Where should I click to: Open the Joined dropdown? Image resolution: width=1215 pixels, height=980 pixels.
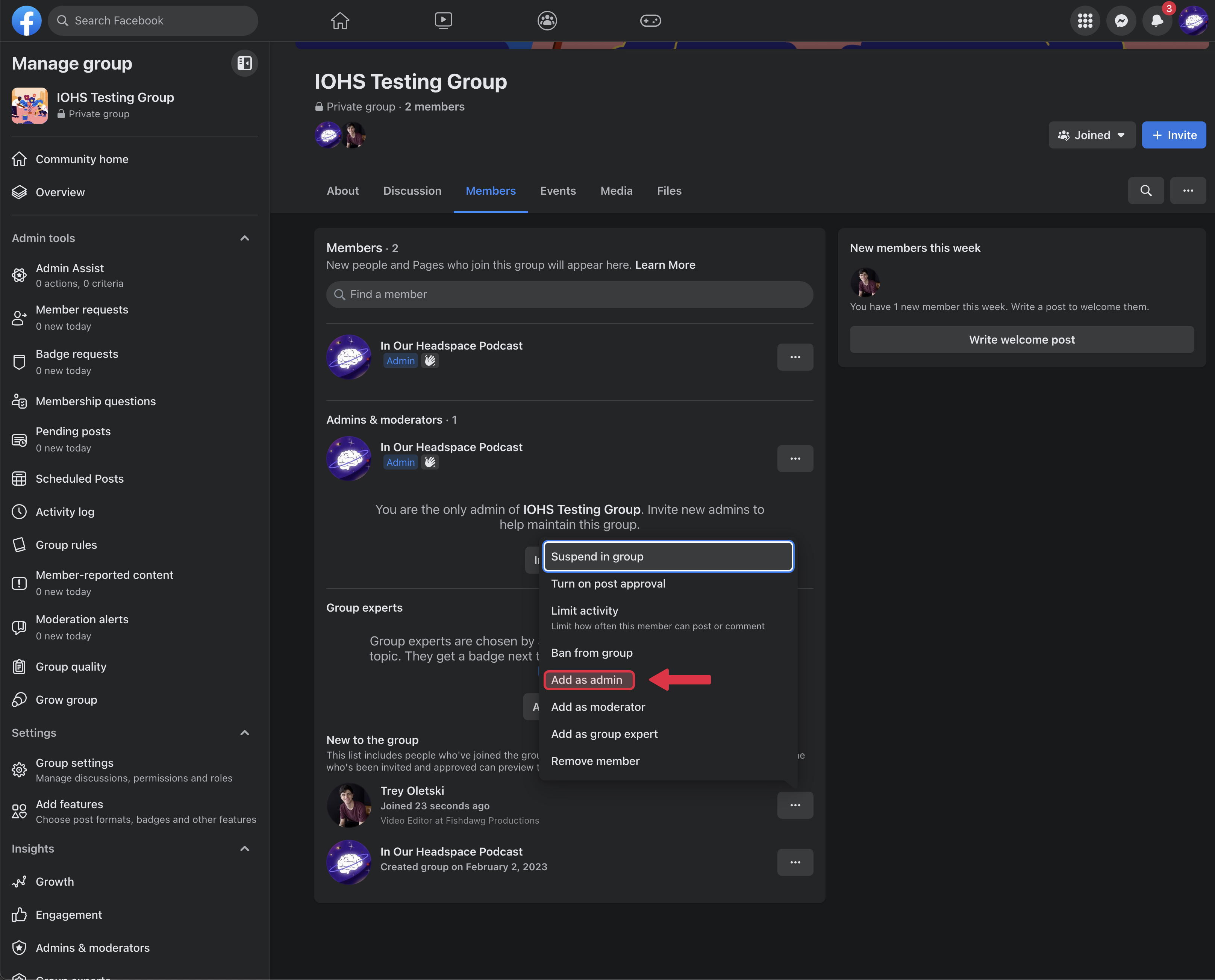click(1091, 135)
